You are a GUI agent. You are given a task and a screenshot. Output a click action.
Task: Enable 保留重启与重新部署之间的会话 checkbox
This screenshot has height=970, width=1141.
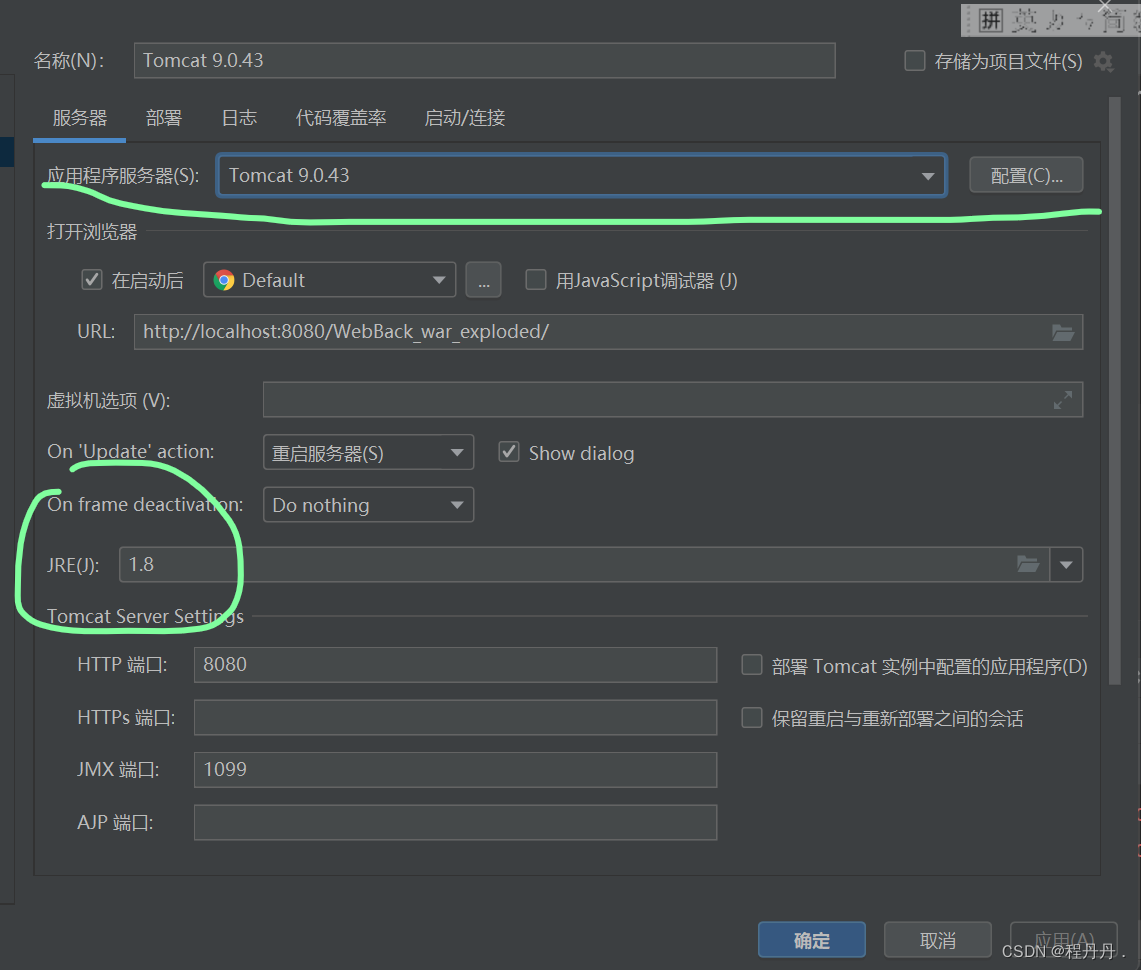(752, 717)
